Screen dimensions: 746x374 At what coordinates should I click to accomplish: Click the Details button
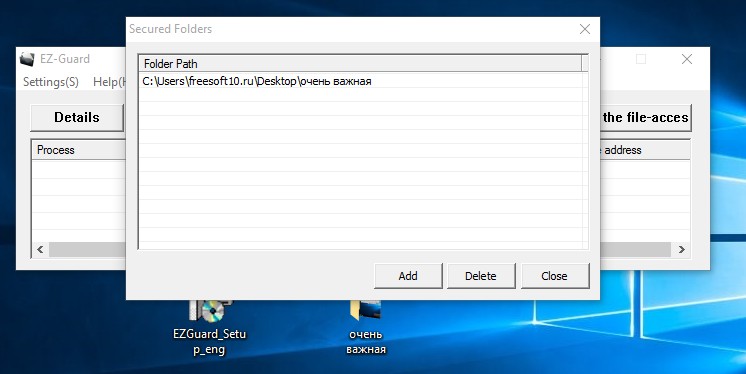tap(77, 118)
